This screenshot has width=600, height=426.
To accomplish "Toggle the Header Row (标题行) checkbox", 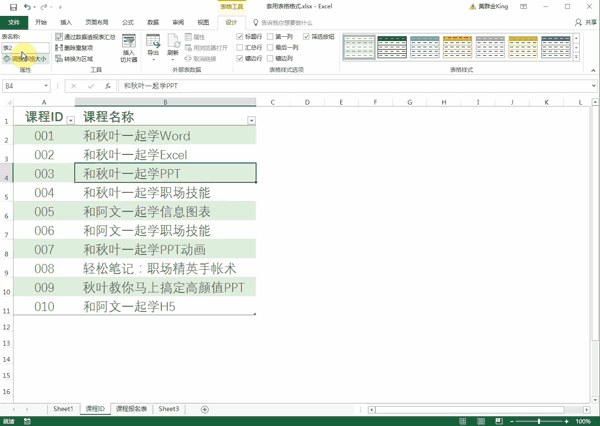I will (240, 37).
